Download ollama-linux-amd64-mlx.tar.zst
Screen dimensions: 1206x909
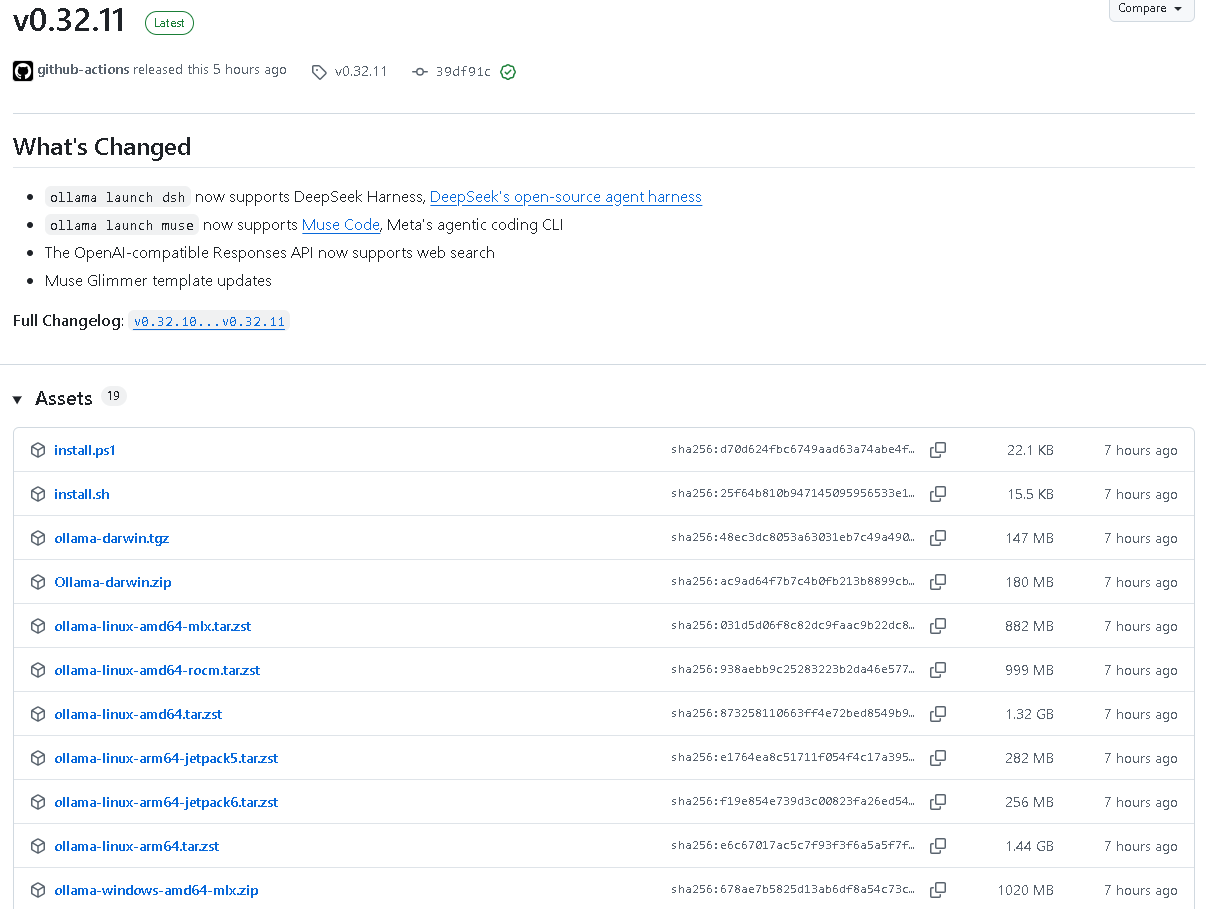pyautogui.click(x=153, y=626)
